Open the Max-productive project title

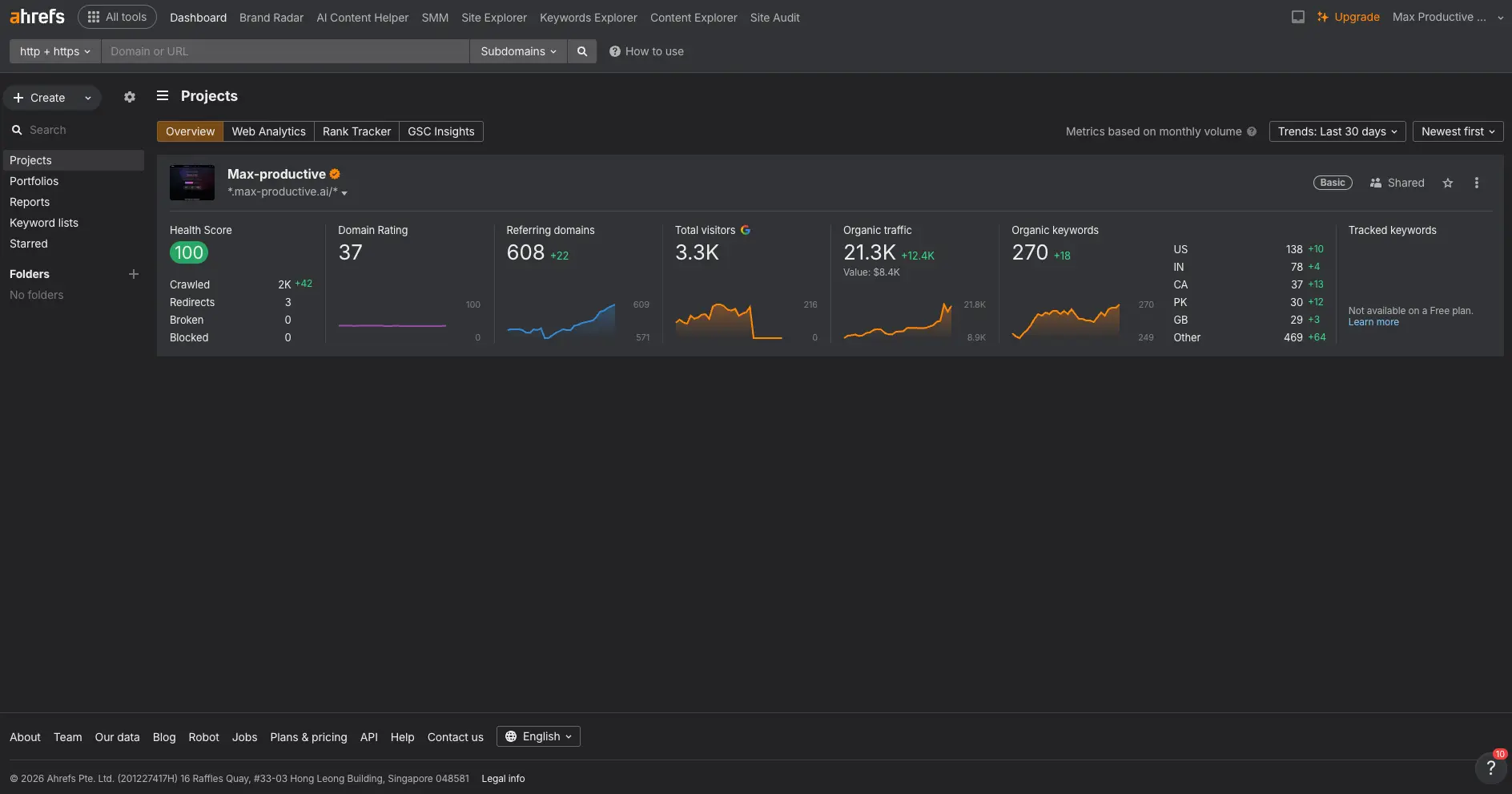coord(276,174)
